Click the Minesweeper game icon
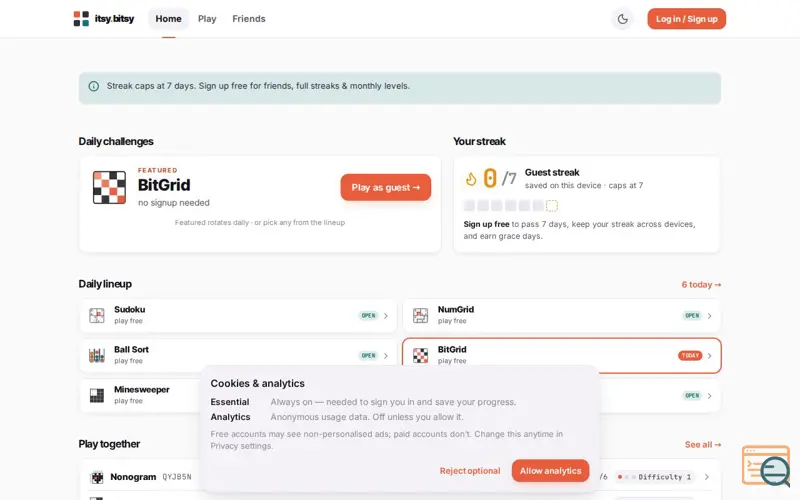Viewport: 800px width, 500px height. [x=97, y=395]
